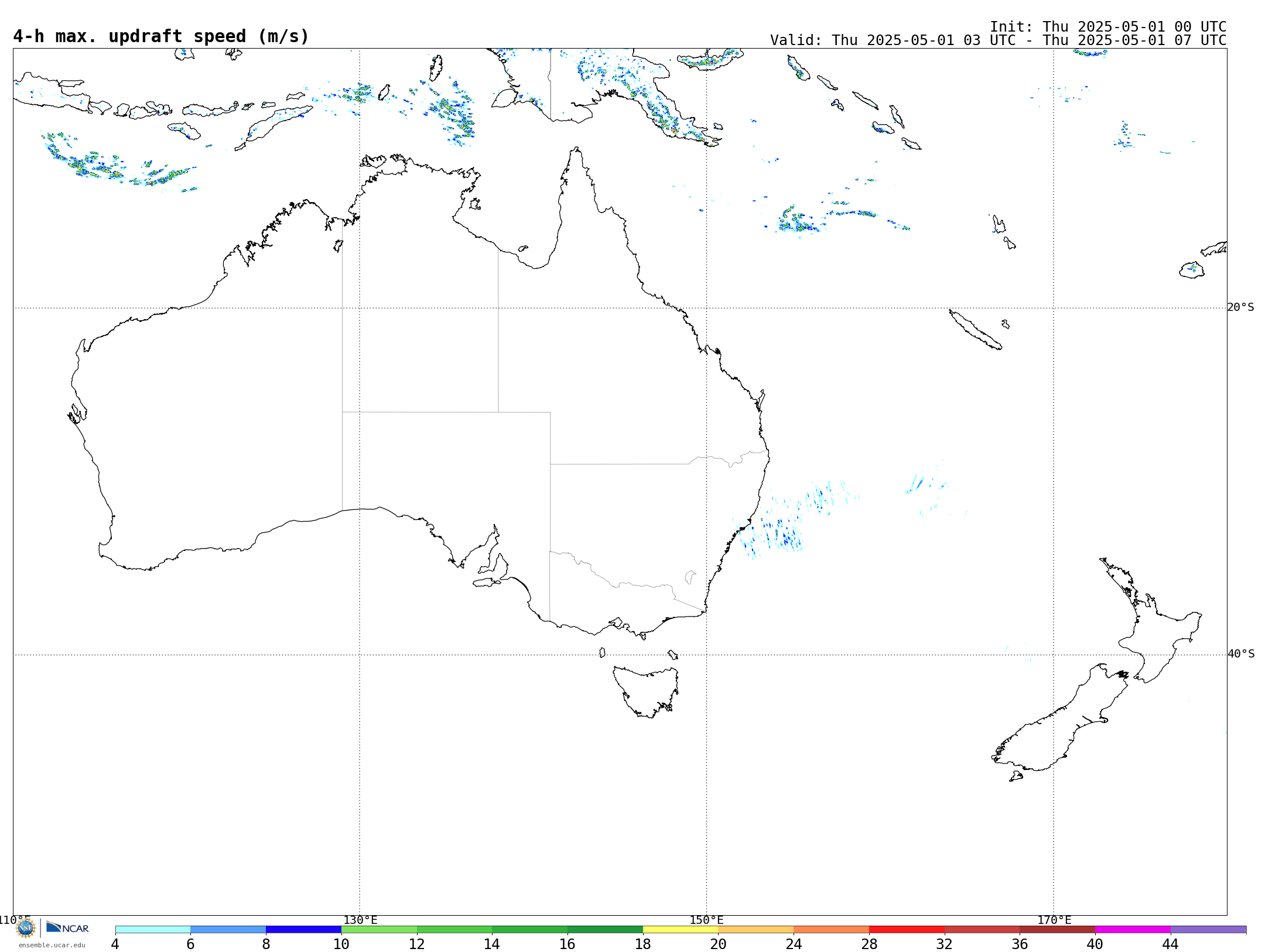The width and height of the screenshot is (1265, 952).
Task: Click the "40°S" latitude label
Action: tap(1241, 654)
